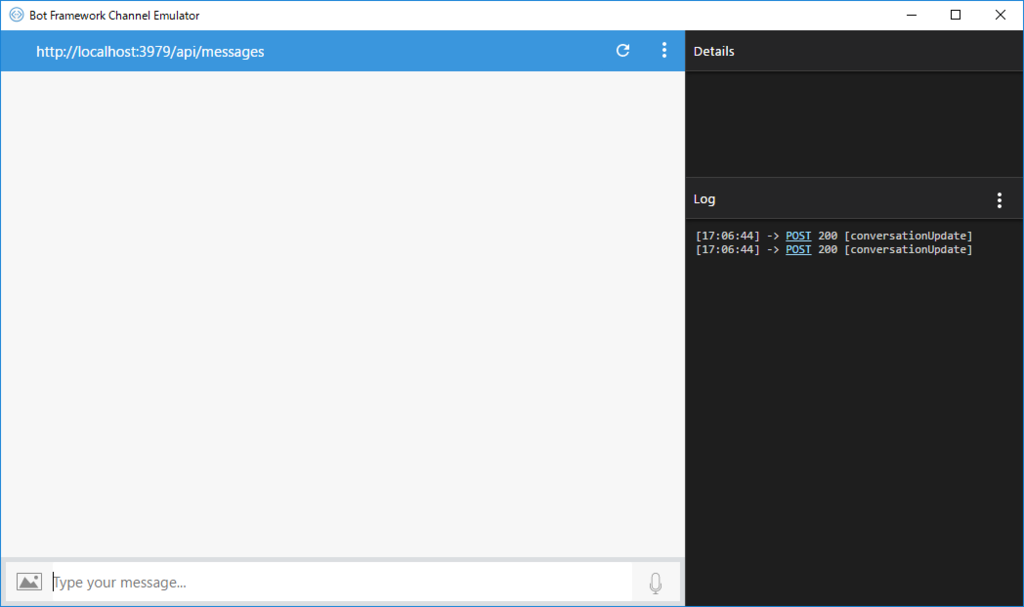1024x607 pixels.
Task: Close the Bot Framework Channel Emulator window
Action: click(1000, 15)
